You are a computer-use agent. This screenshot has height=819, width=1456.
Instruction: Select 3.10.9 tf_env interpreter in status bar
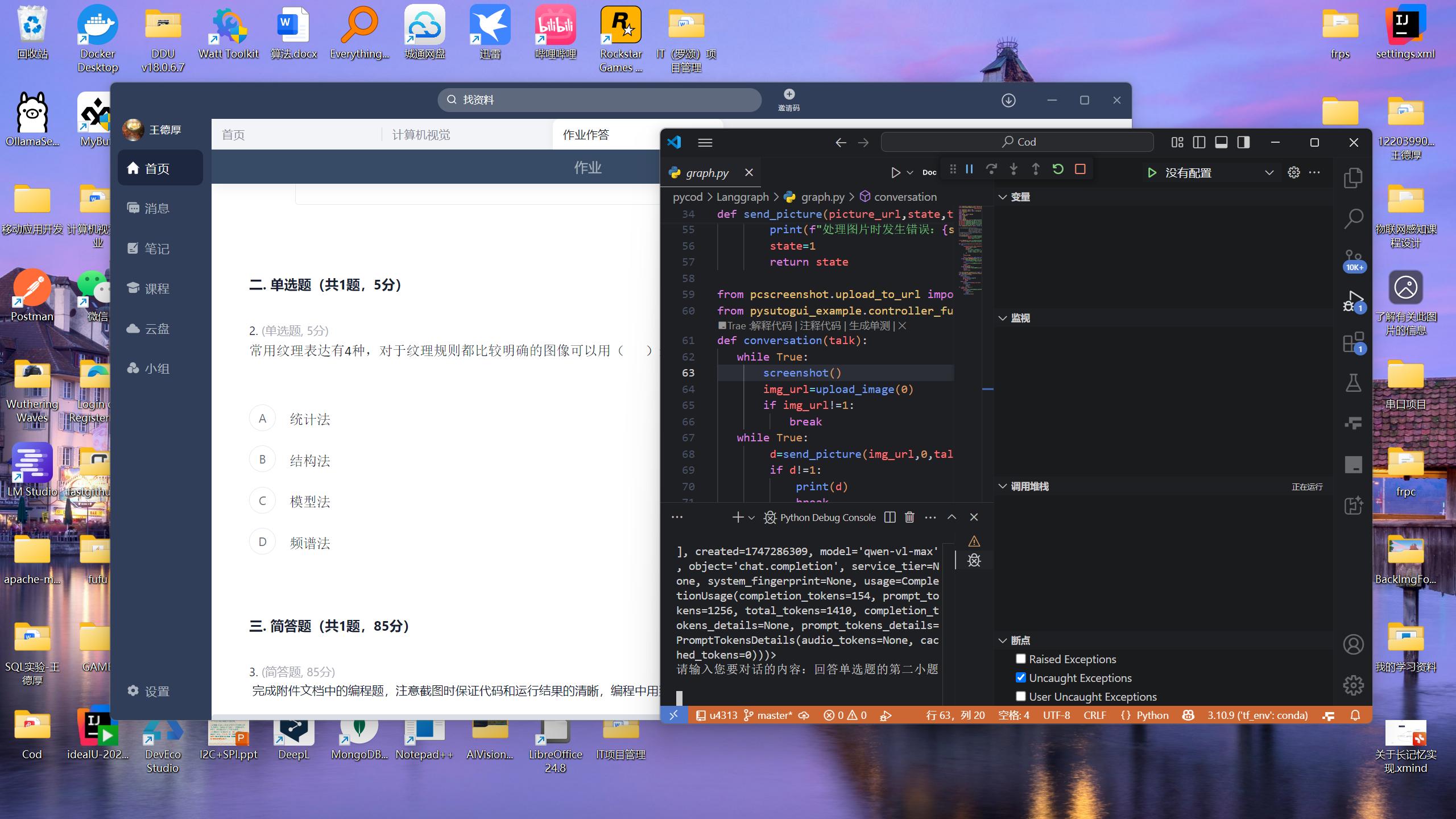pos(1258,715)
